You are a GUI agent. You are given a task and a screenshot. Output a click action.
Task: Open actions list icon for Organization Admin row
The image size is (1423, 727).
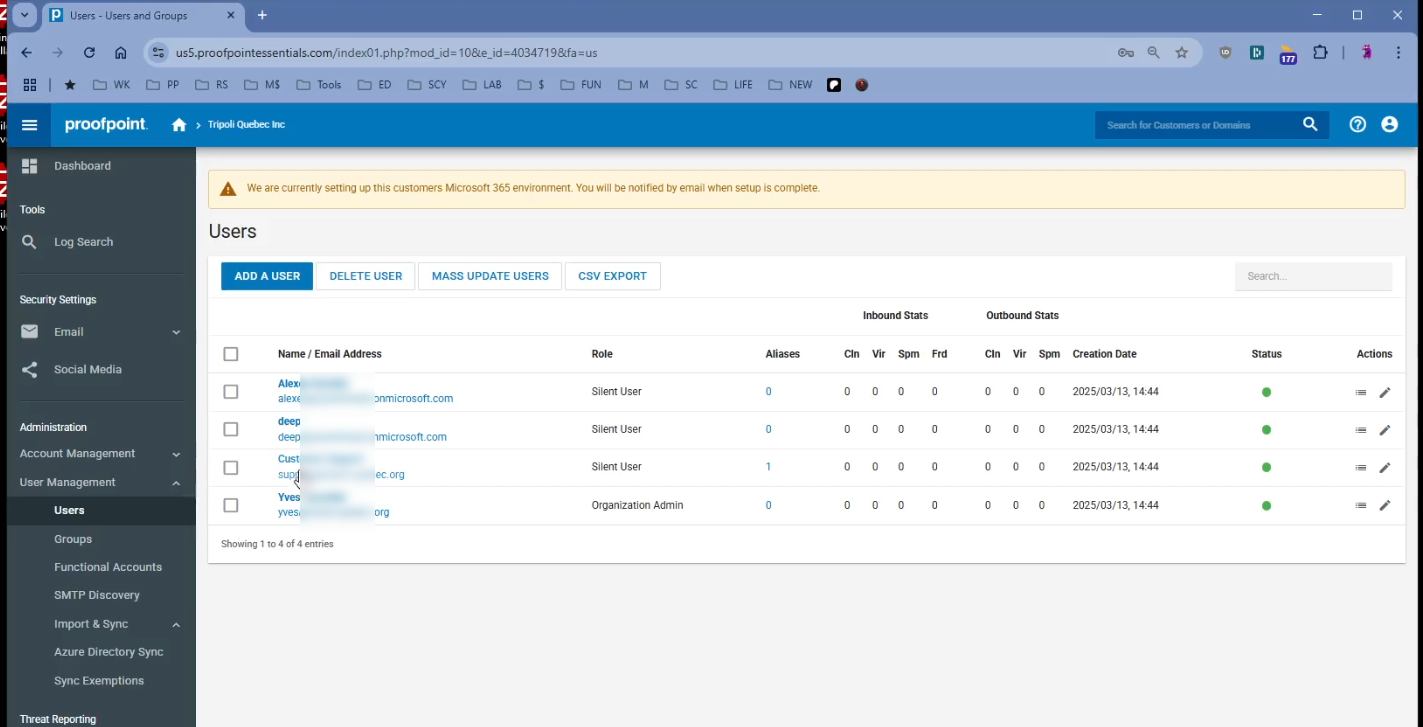tap(1361, 506)
